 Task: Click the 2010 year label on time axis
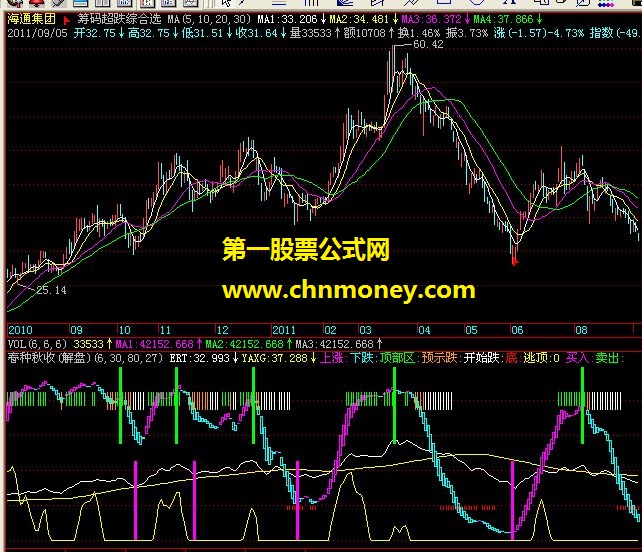coord(20,330)
